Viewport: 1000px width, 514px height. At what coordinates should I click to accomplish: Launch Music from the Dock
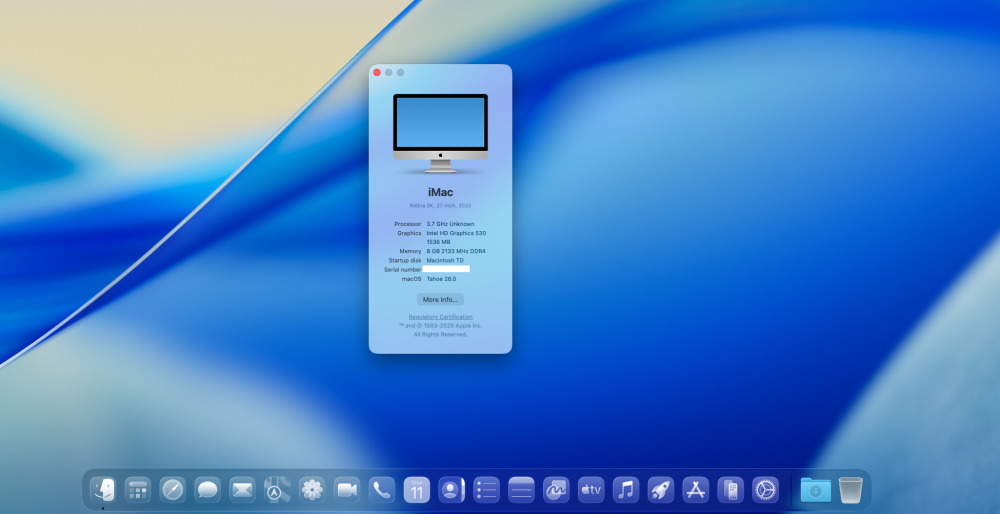tap(626, 490)
